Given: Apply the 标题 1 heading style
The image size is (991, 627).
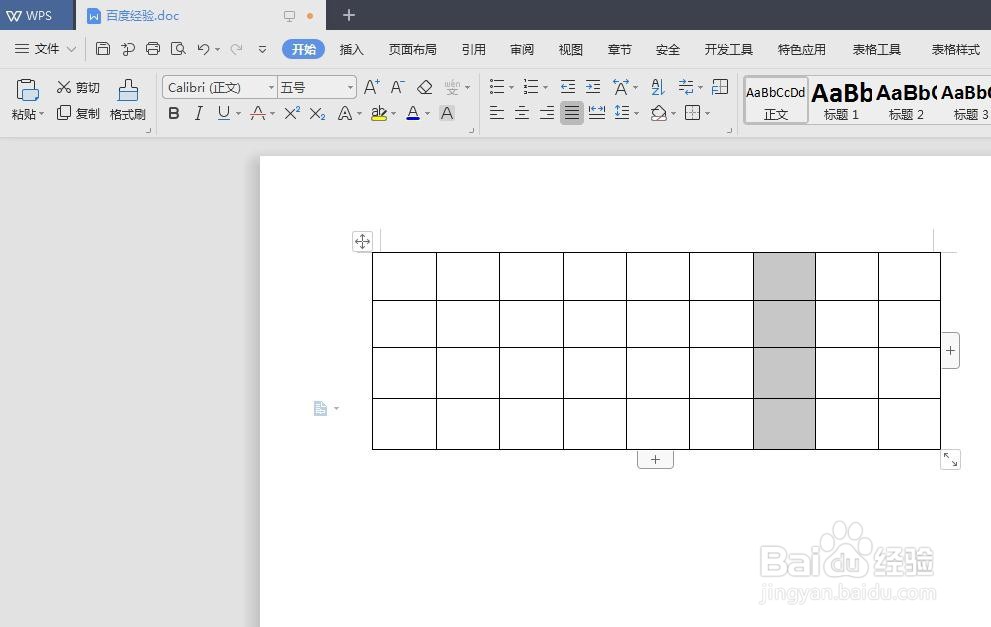Looking at the screenshot, I should click(x=841, y=101).
